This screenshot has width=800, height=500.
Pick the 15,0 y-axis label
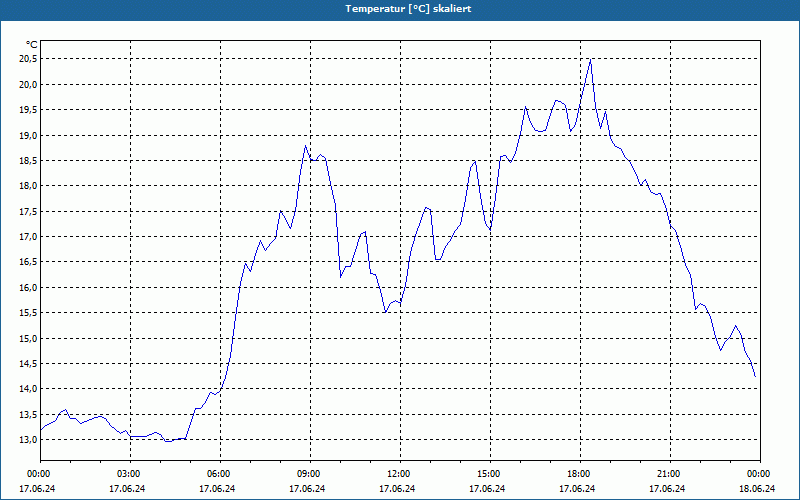click(29, 339)
